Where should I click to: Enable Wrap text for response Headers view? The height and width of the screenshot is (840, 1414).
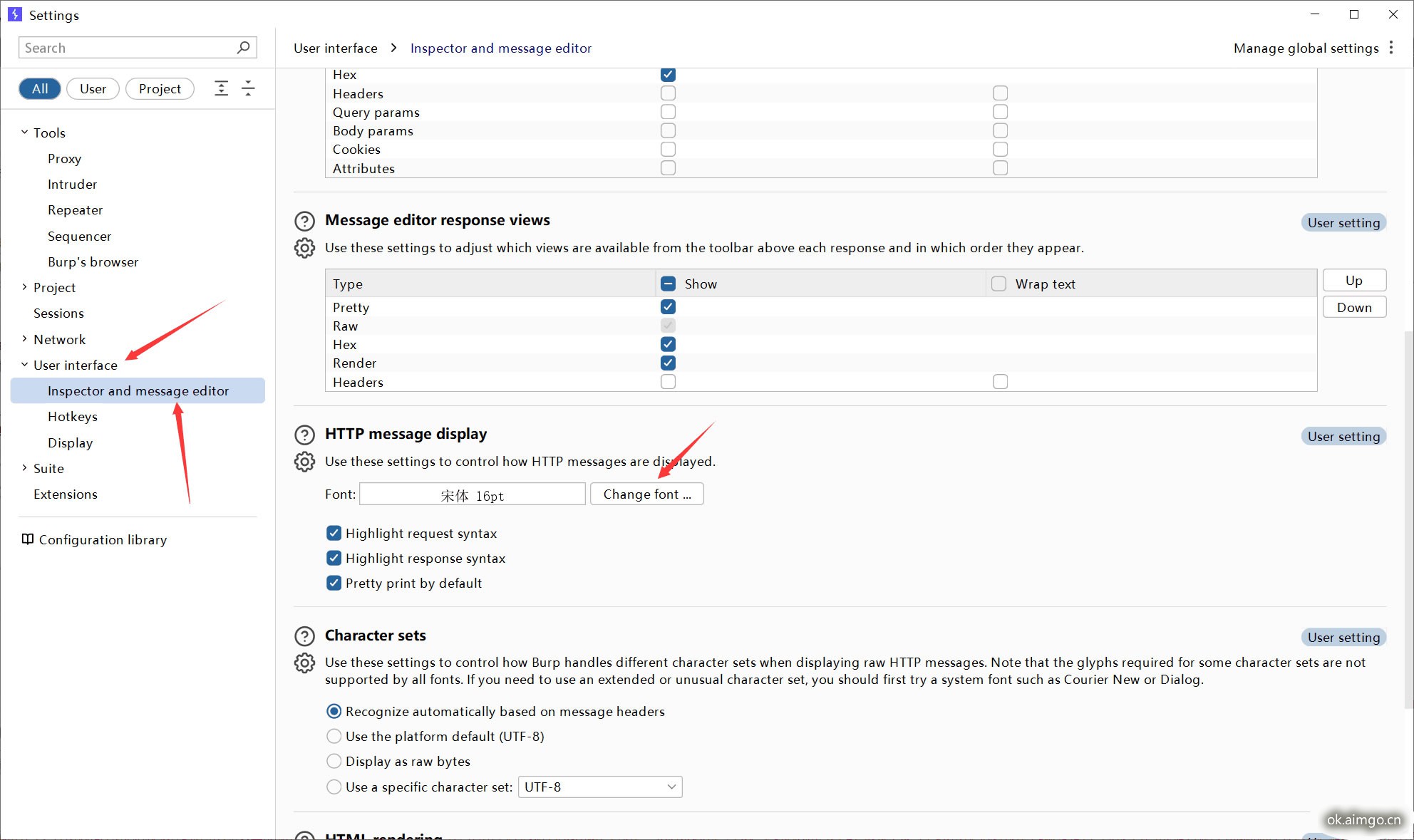[1001, 382]
